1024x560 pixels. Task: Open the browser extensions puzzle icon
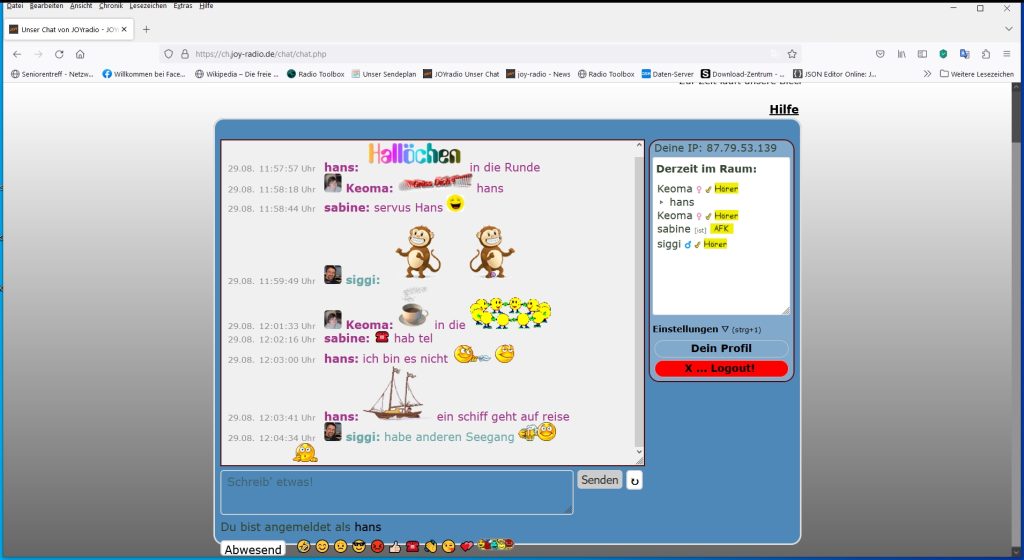[985, 54]
